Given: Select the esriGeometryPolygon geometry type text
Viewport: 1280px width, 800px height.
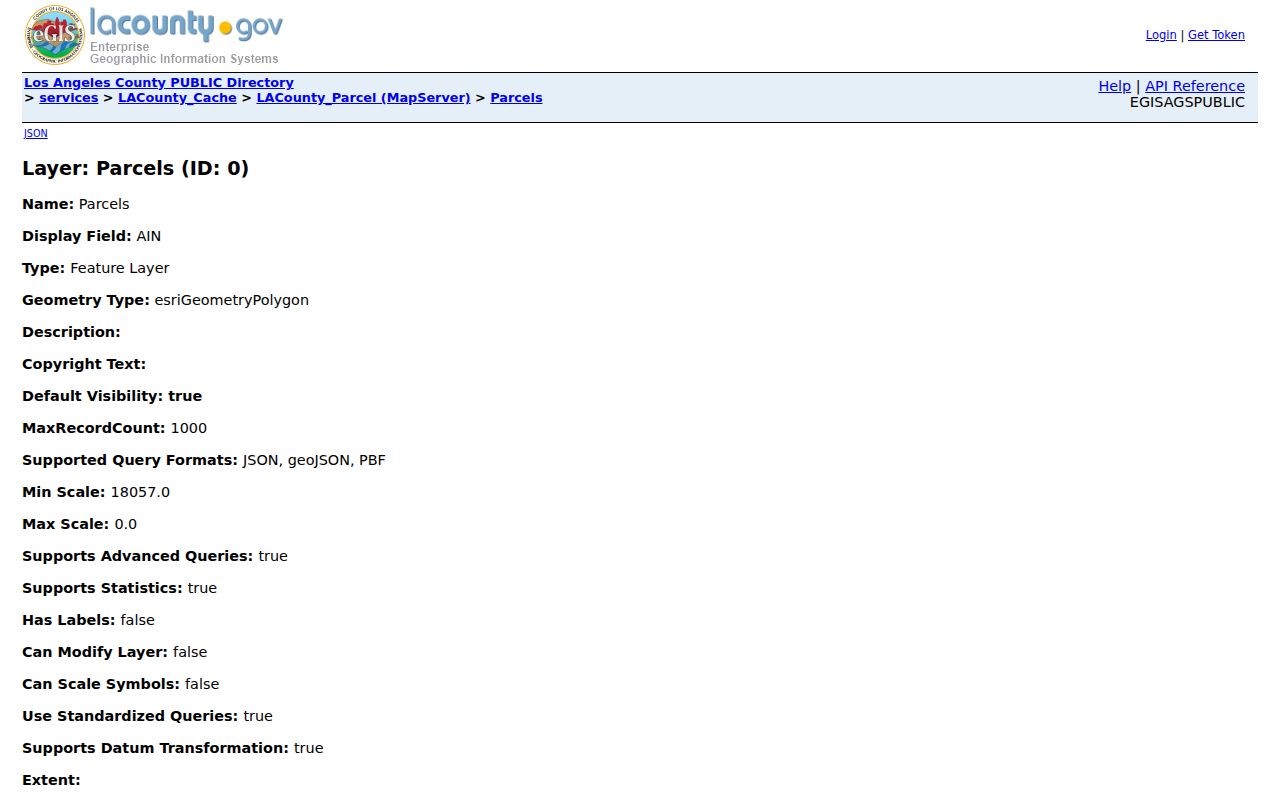Looking at the screenshot, I should tap(232, 300).
